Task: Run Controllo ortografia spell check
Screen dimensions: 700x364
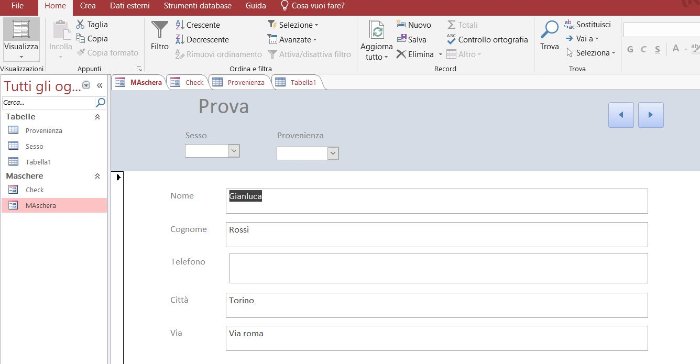Action: coord(488,39)
